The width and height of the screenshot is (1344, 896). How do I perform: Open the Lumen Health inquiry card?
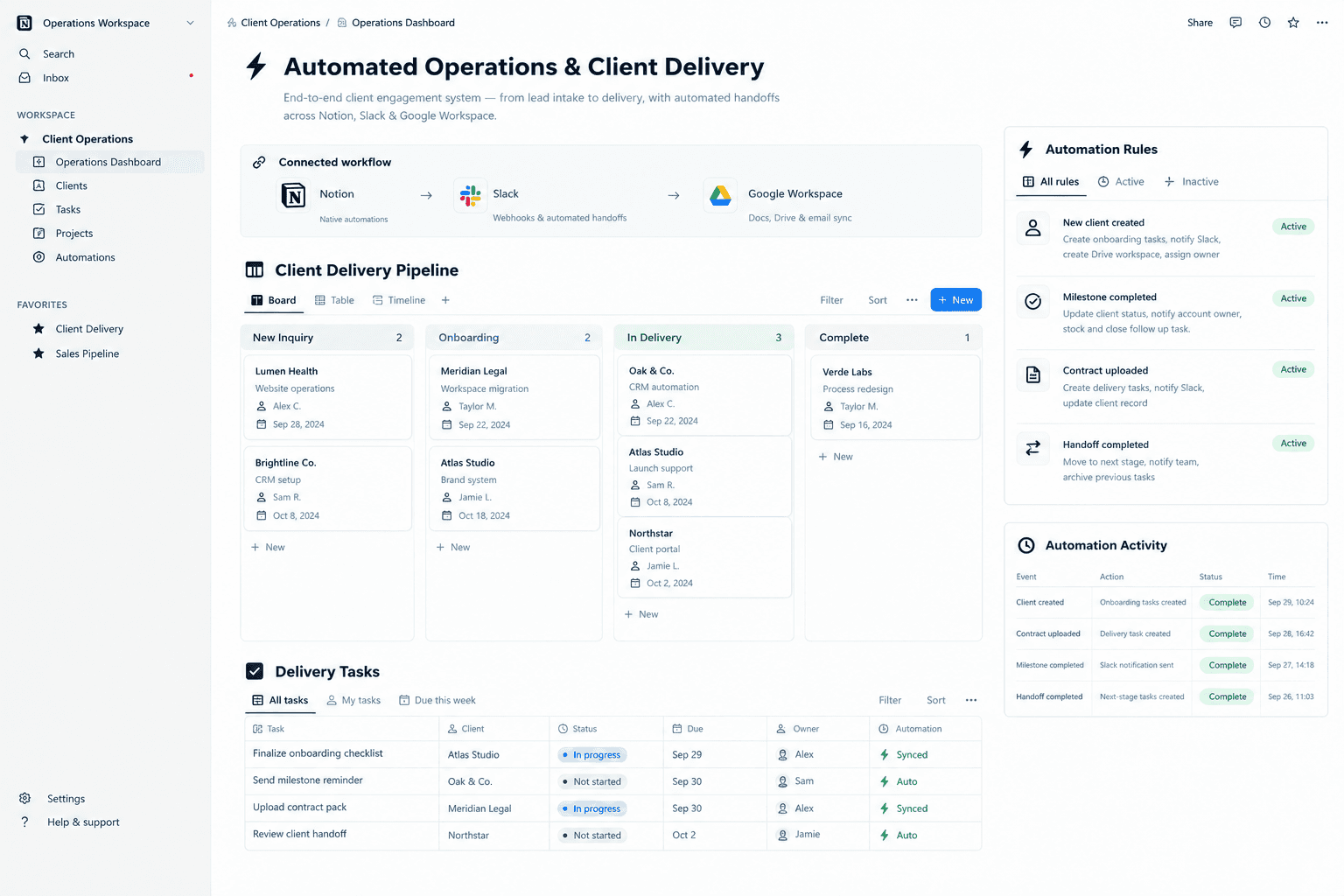tap(326, 397)
